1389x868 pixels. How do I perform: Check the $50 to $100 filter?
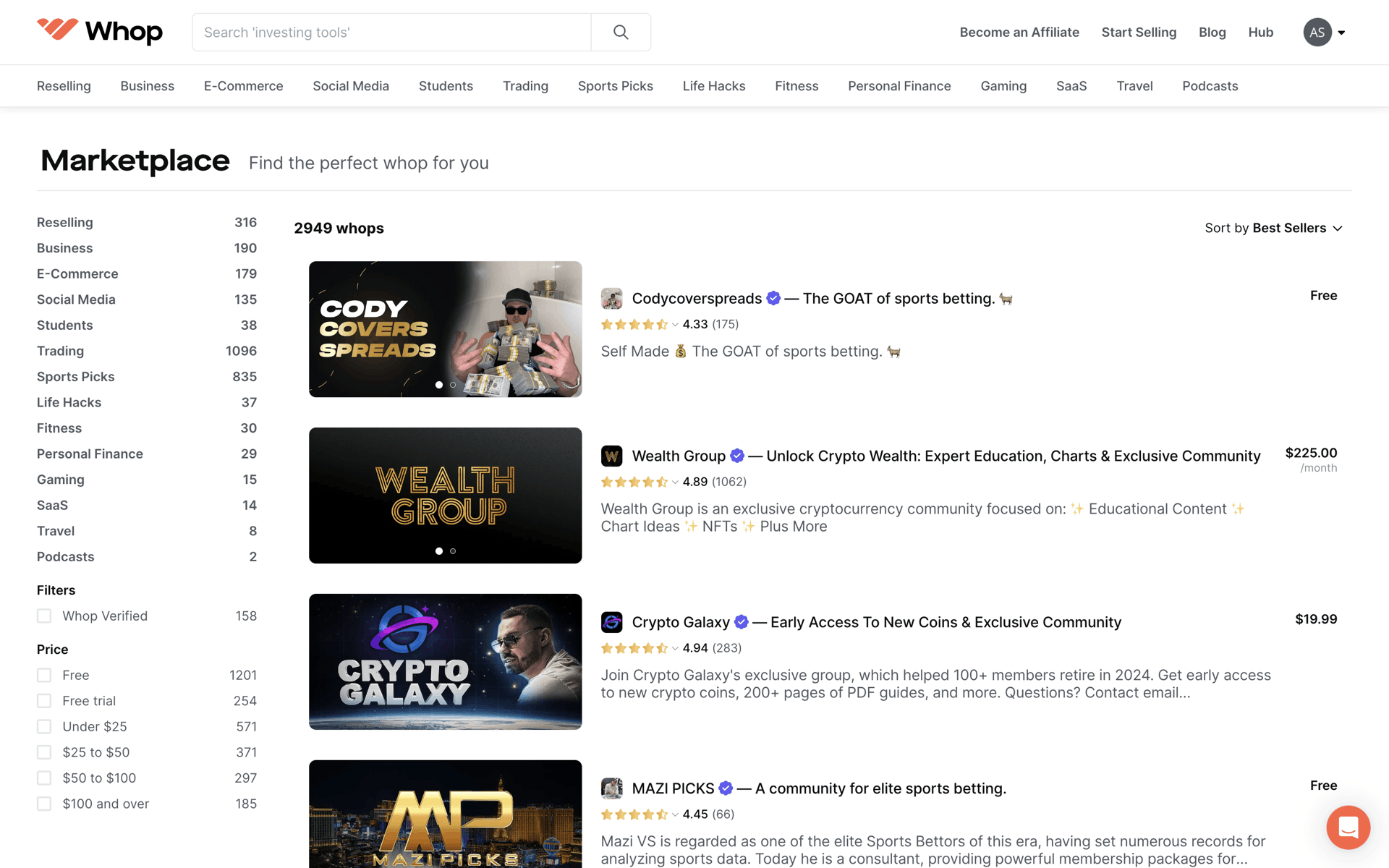pyautogui.click(x=44, y=778)
